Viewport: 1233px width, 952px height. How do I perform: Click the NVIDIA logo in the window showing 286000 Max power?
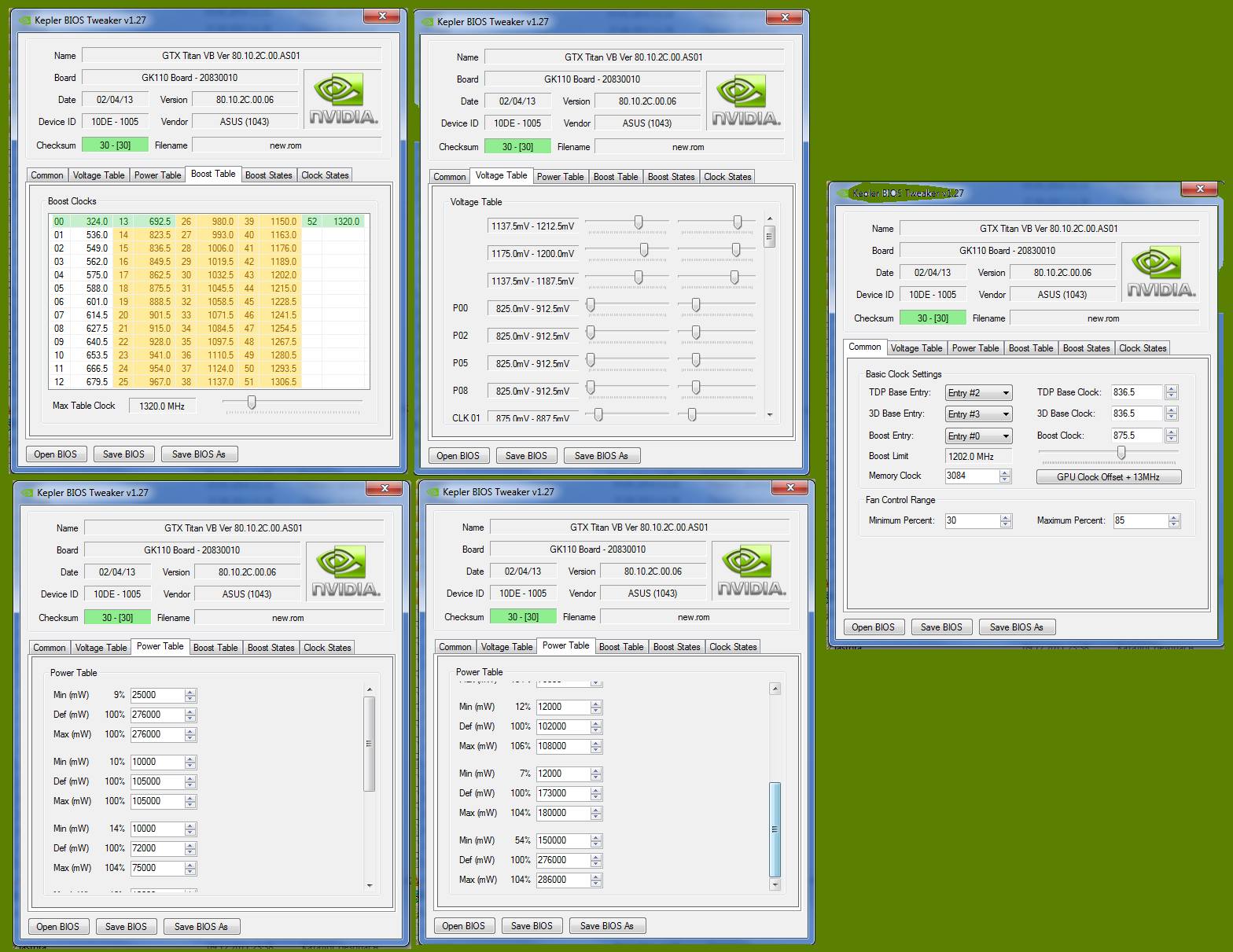[752, 571]
